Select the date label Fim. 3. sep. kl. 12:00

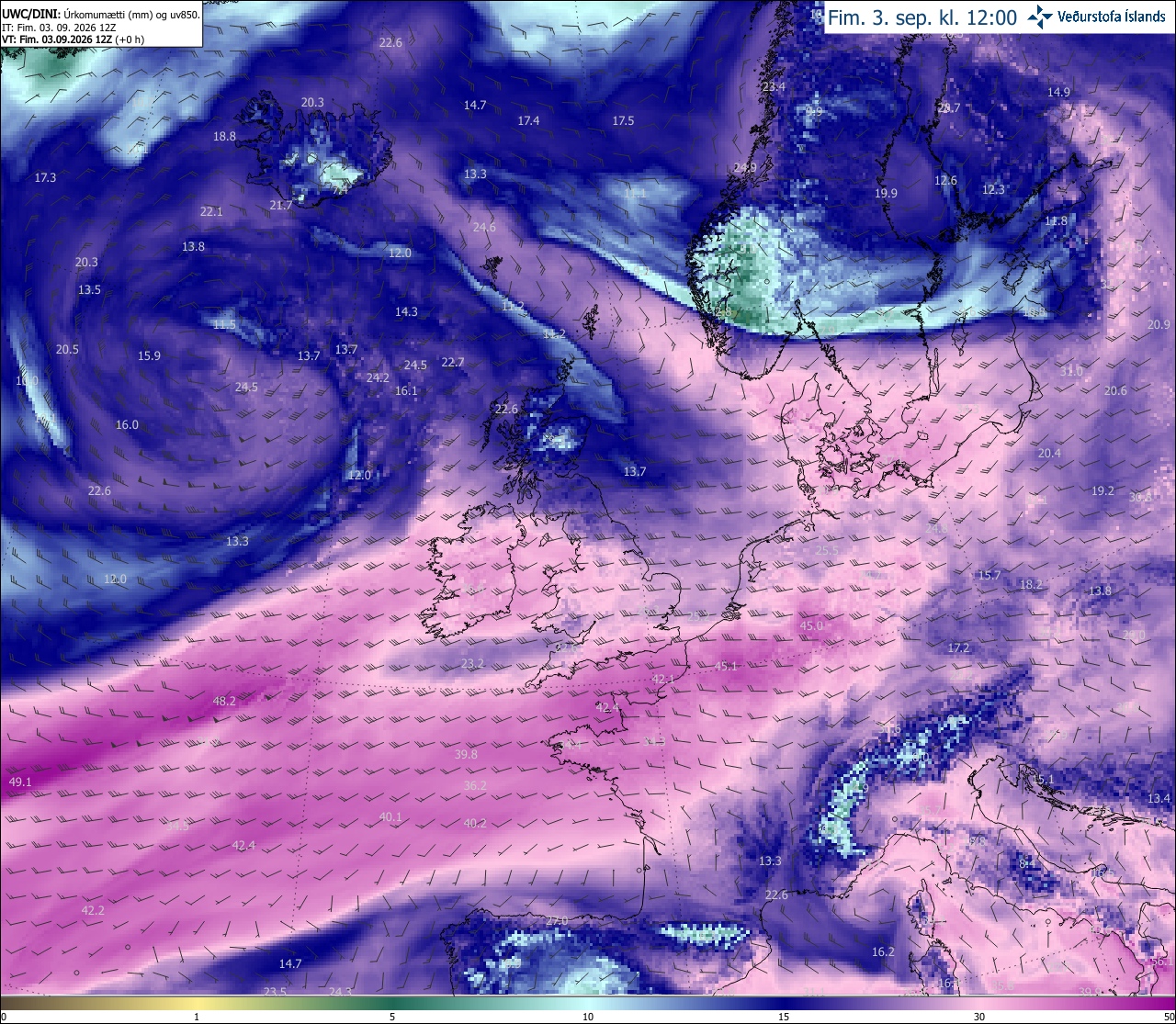pos(922,17)
